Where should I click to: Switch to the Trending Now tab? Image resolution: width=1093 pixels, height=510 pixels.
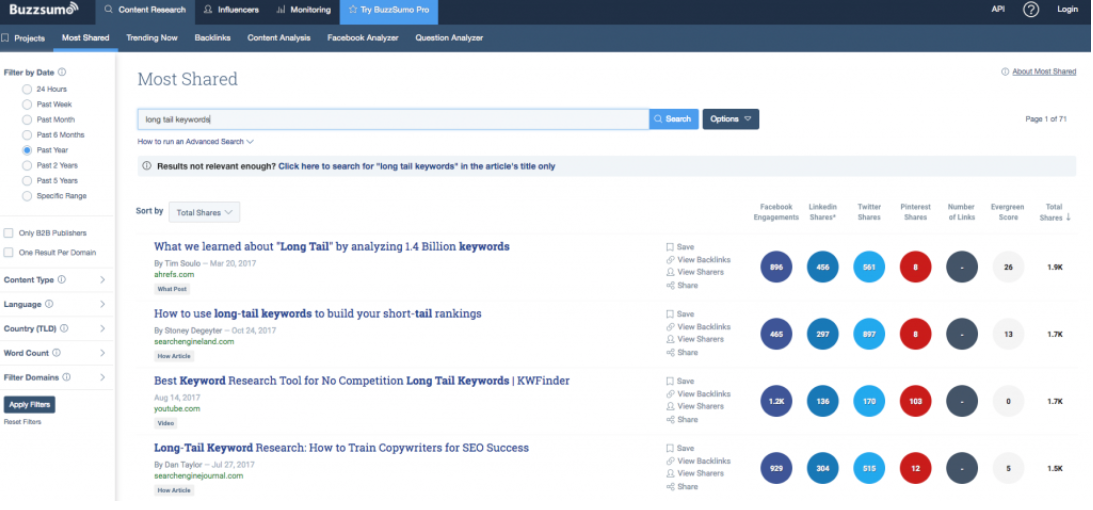coord(152,38)
